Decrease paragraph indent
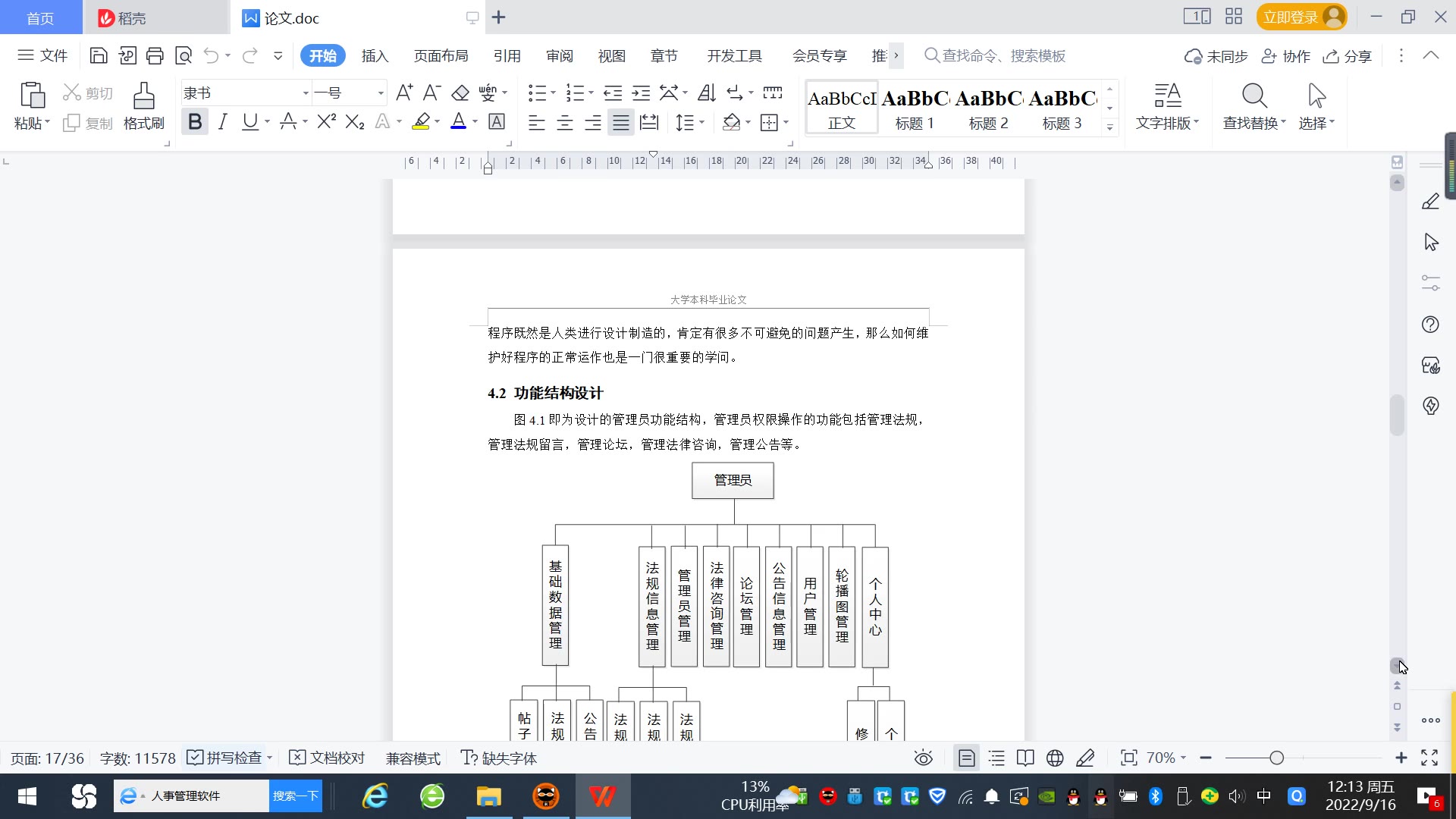This screenshot has height=819, width=1456. (613, 93)
